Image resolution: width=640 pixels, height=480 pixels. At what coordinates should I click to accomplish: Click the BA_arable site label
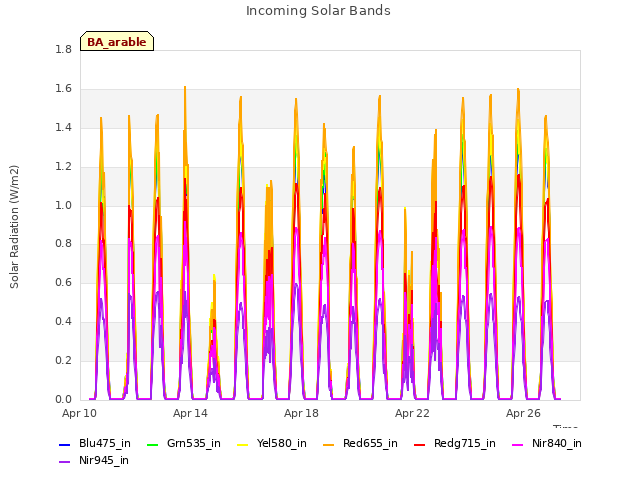[x=117, y=42]
